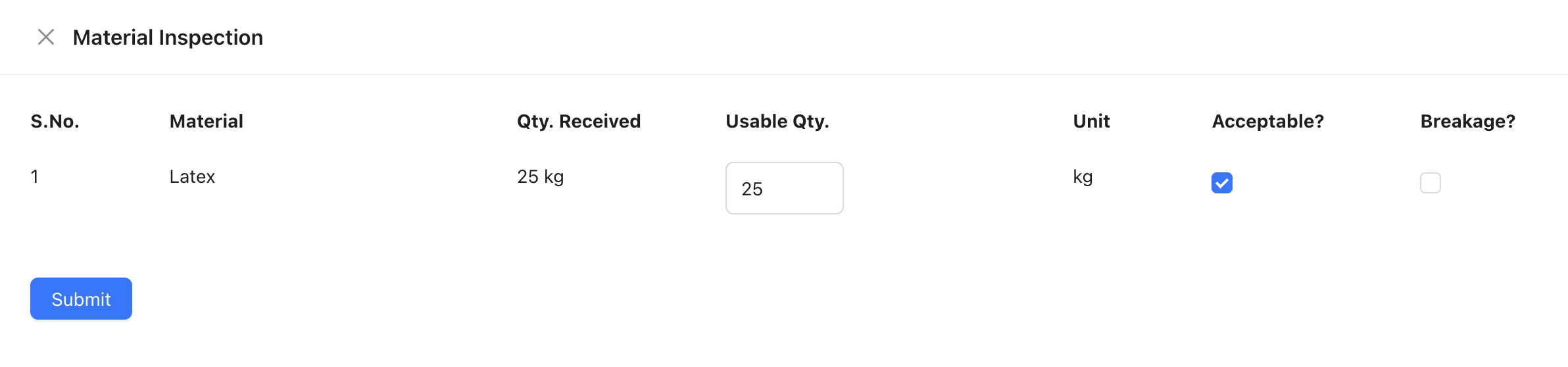This screenshot has width=1568, height=367.
Task: Click the Breakage? column header
Action: pos(1467,121)
